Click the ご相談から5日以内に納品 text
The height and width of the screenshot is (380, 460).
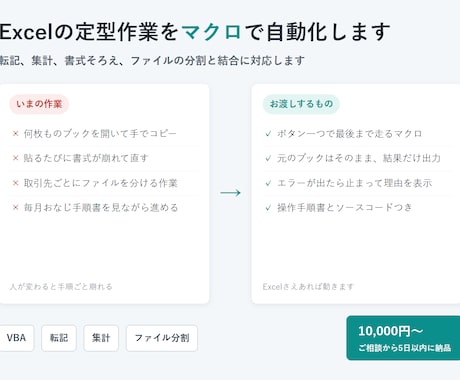(x=405, y=348)
